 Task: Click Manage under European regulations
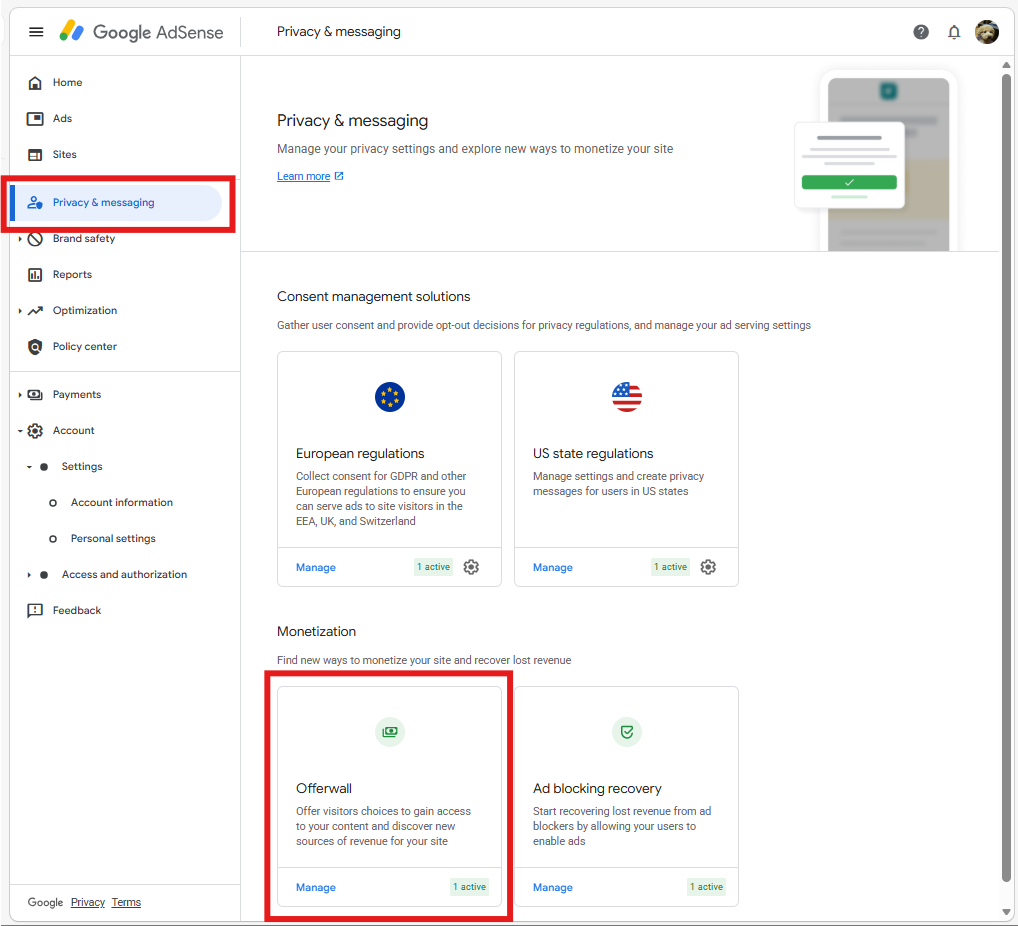click(x=316, y=567)
